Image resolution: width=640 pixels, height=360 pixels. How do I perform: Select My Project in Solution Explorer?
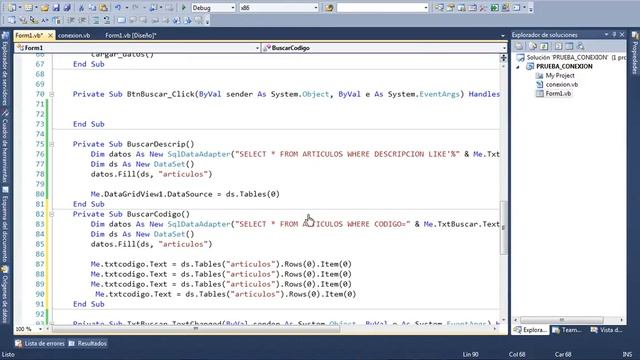coord(555,76)
